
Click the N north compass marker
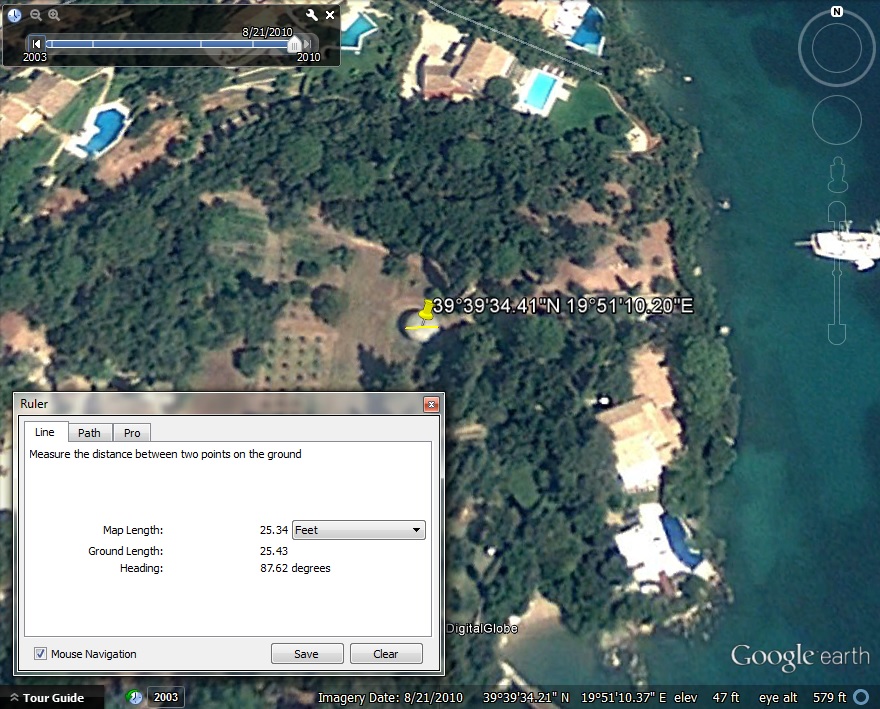[x=836, y=13]
